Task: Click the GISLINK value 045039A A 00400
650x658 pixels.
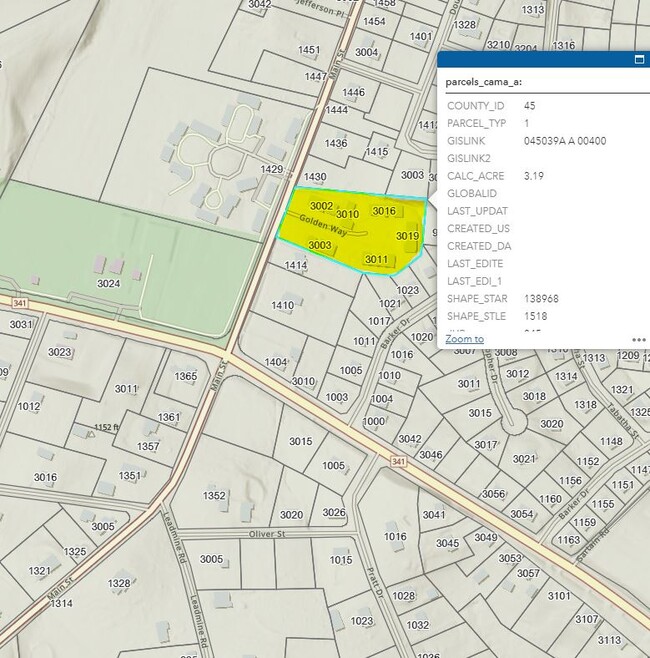Action: pos(564,141)
